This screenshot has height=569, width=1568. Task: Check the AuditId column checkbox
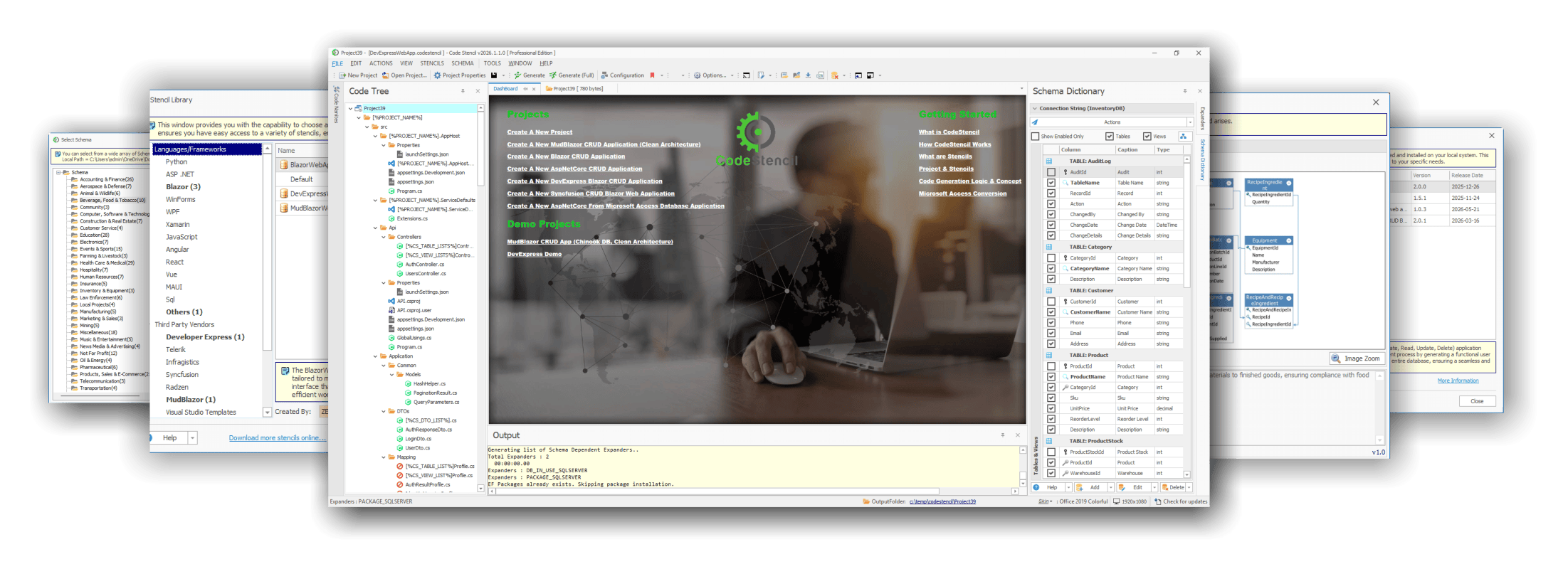tap(1051, 172)
